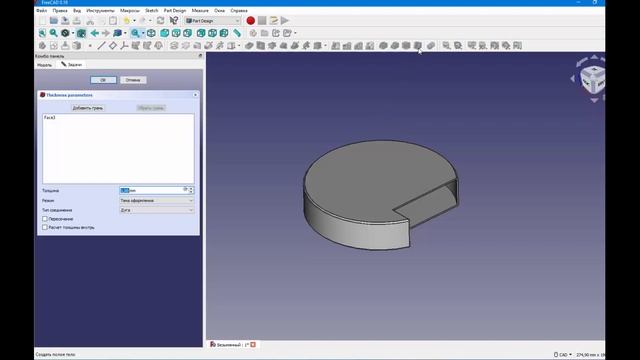This screenshot has width=640, height=360.
Task: Set front view cube icon
Action: click(x=164, y=33)
